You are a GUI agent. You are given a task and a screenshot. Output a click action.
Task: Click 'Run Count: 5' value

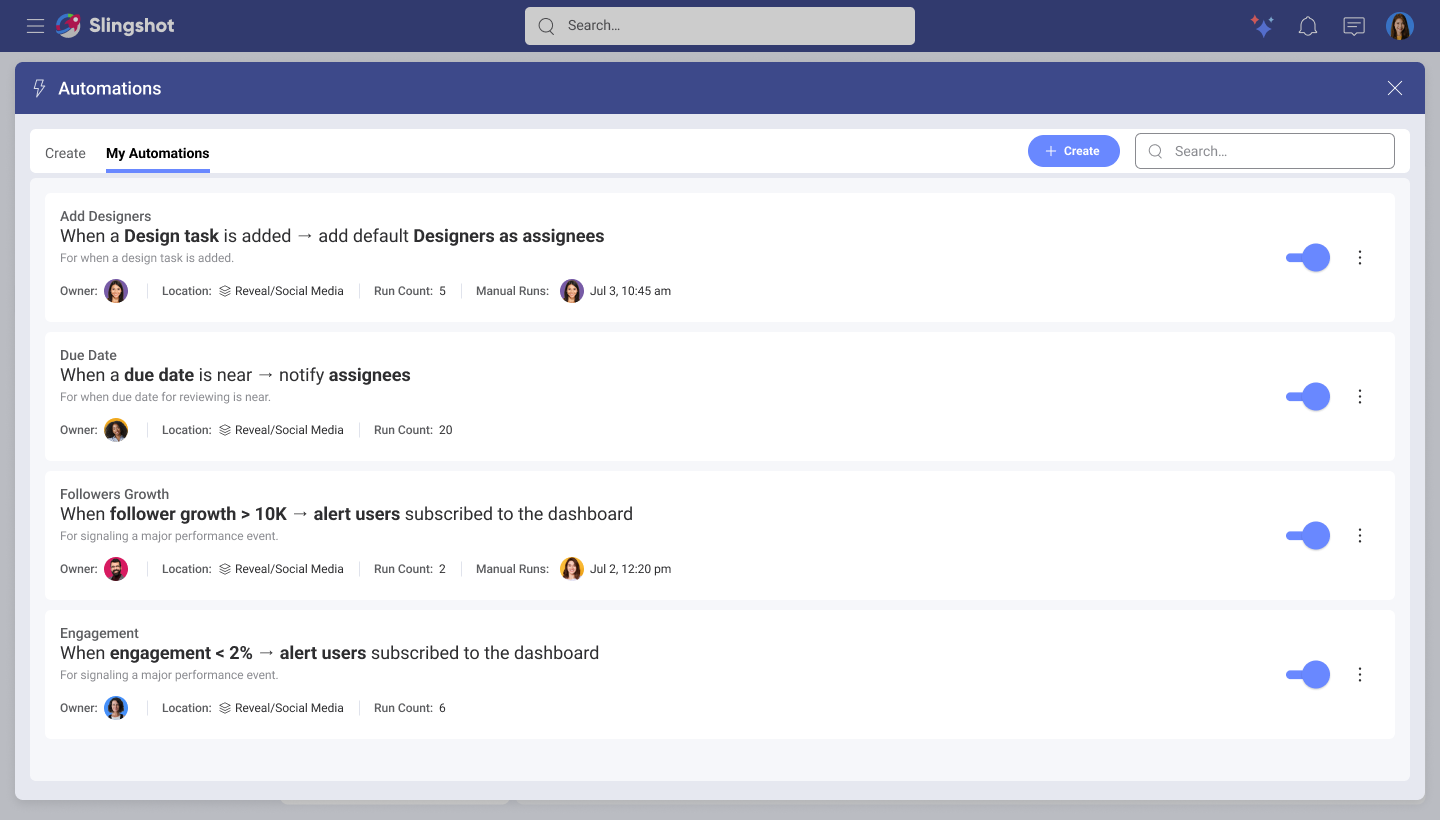410,291
